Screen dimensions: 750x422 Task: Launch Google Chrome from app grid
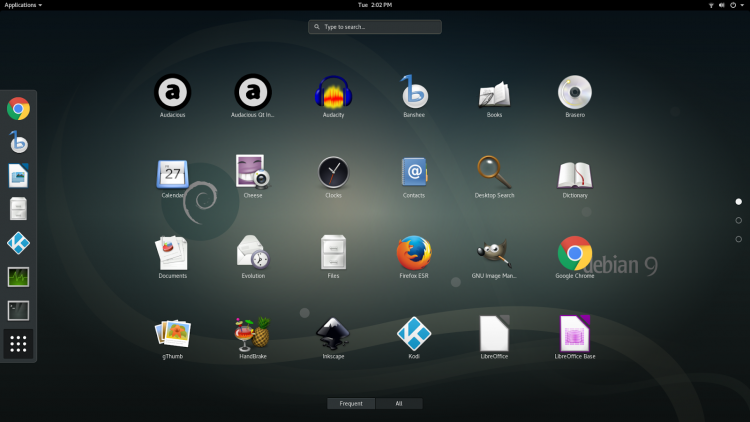click(x=575, y=257)
